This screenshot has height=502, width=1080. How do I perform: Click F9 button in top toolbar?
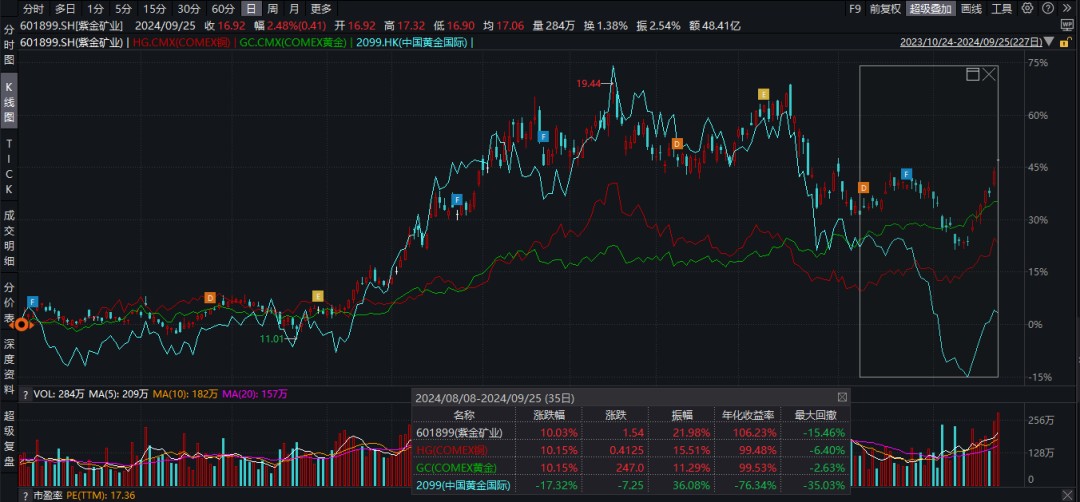[x=854, y=9]
